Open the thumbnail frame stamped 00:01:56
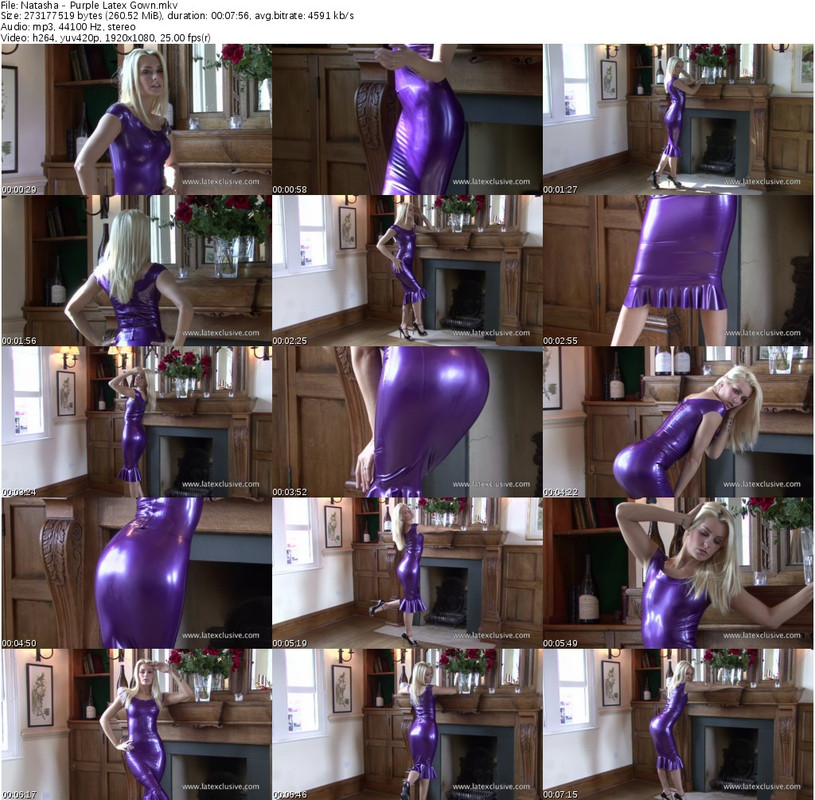The height and width of the screenshot is (800, 815). pos(136,271)
